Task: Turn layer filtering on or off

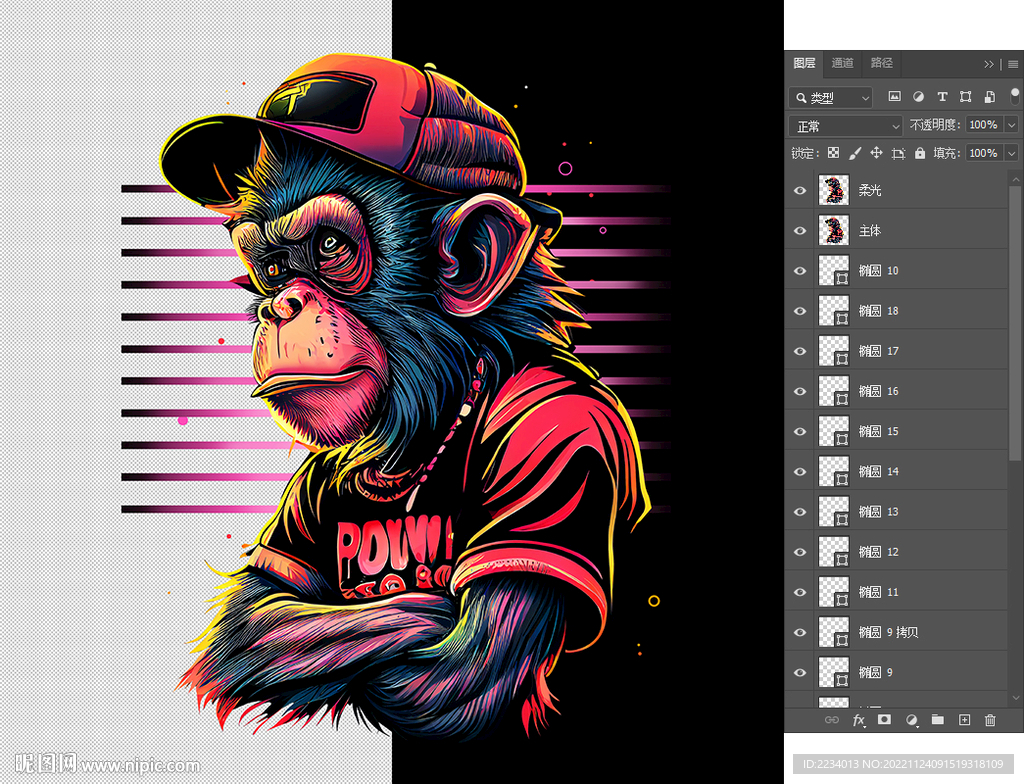Action: [x=1014, y=95]
